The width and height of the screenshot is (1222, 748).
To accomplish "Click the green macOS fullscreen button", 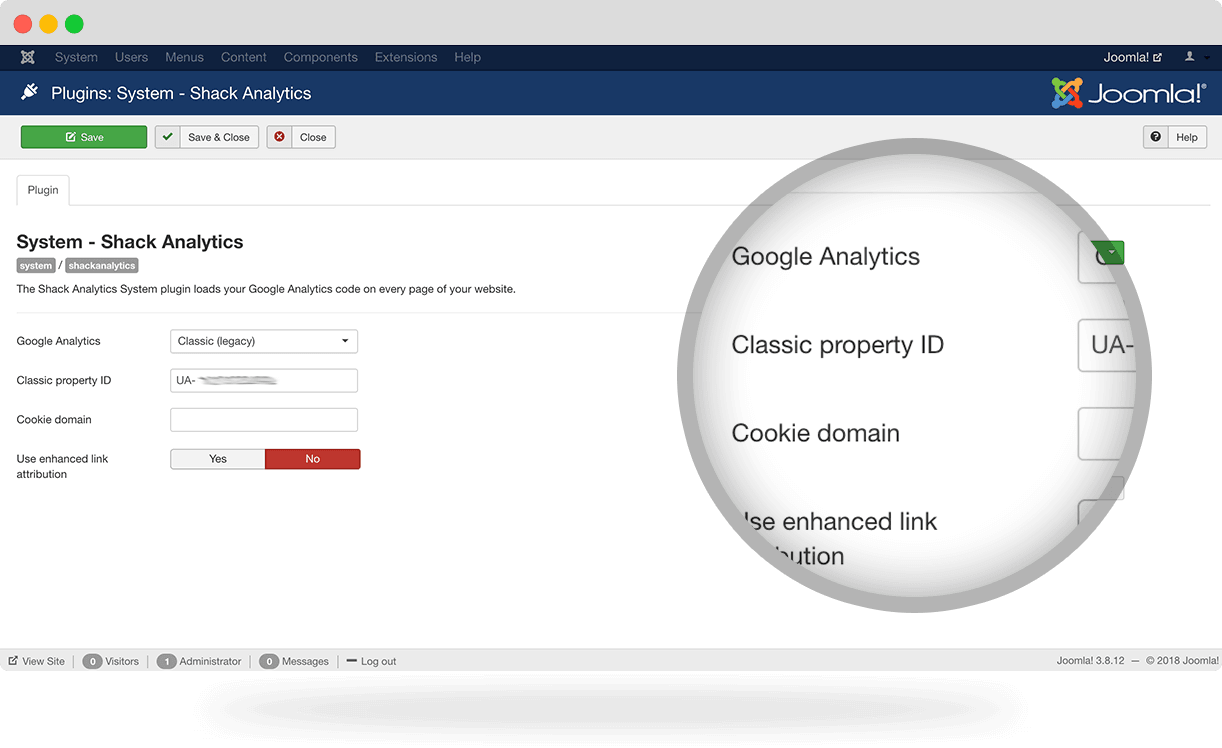I will (74, 24).
